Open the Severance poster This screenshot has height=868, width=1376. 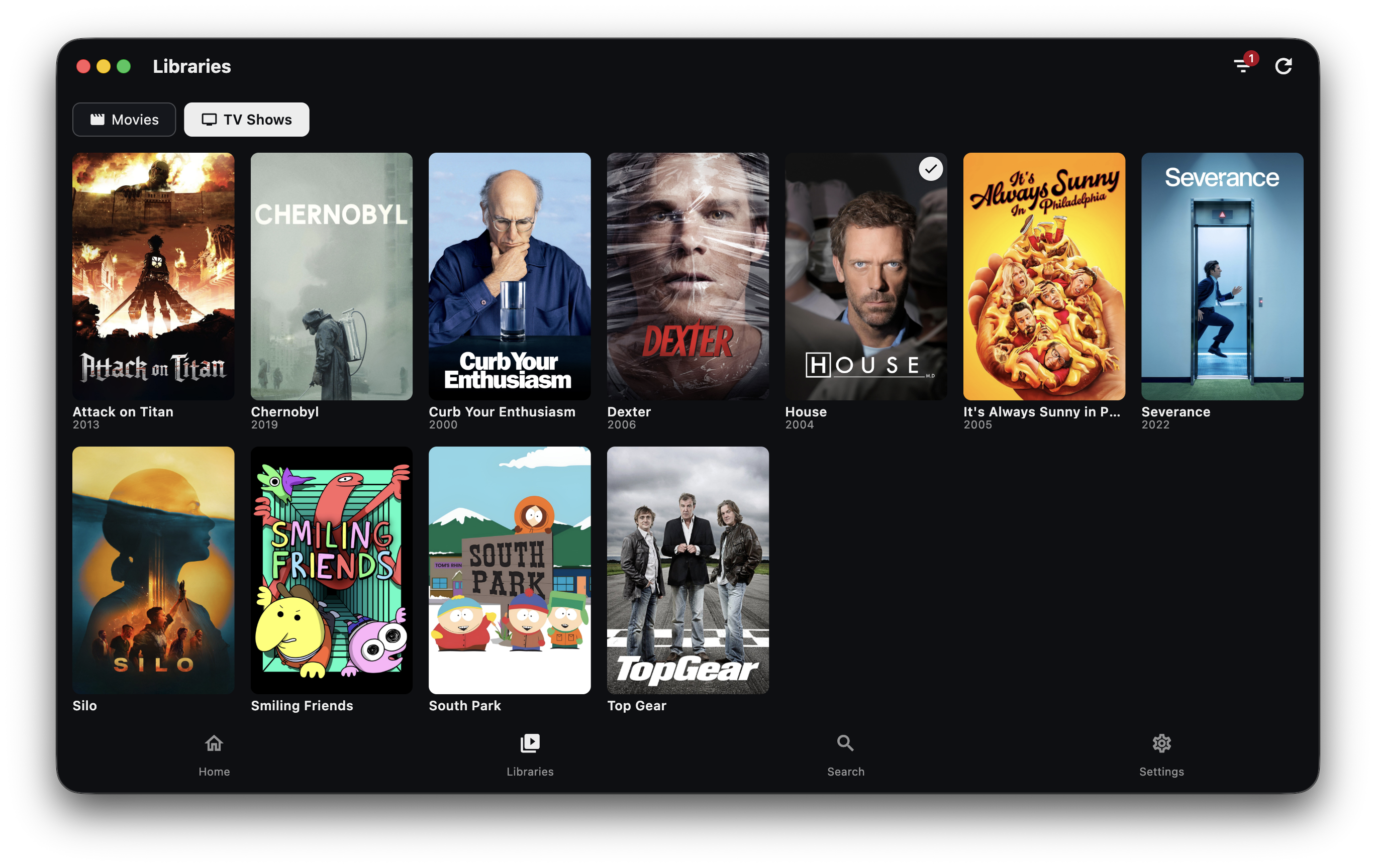(1222, 276)
